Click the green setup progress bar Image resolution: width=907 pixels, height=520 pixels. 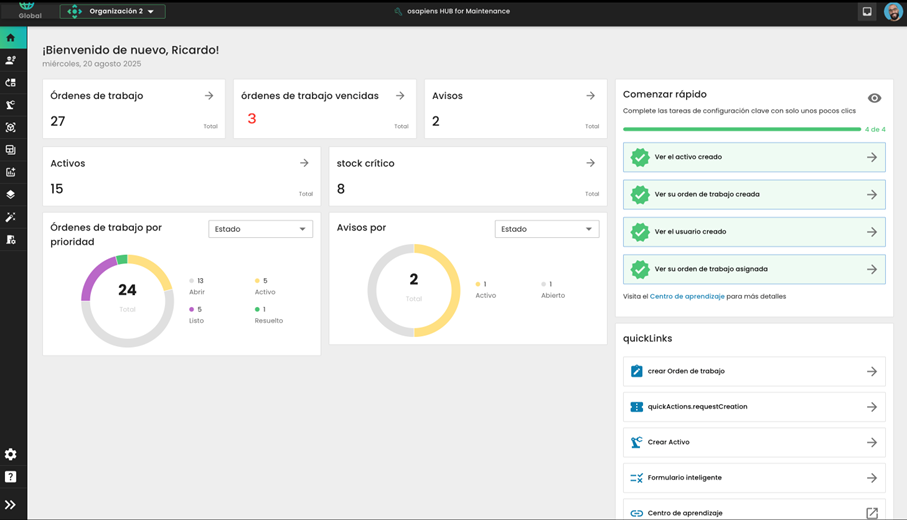(741, 129)
